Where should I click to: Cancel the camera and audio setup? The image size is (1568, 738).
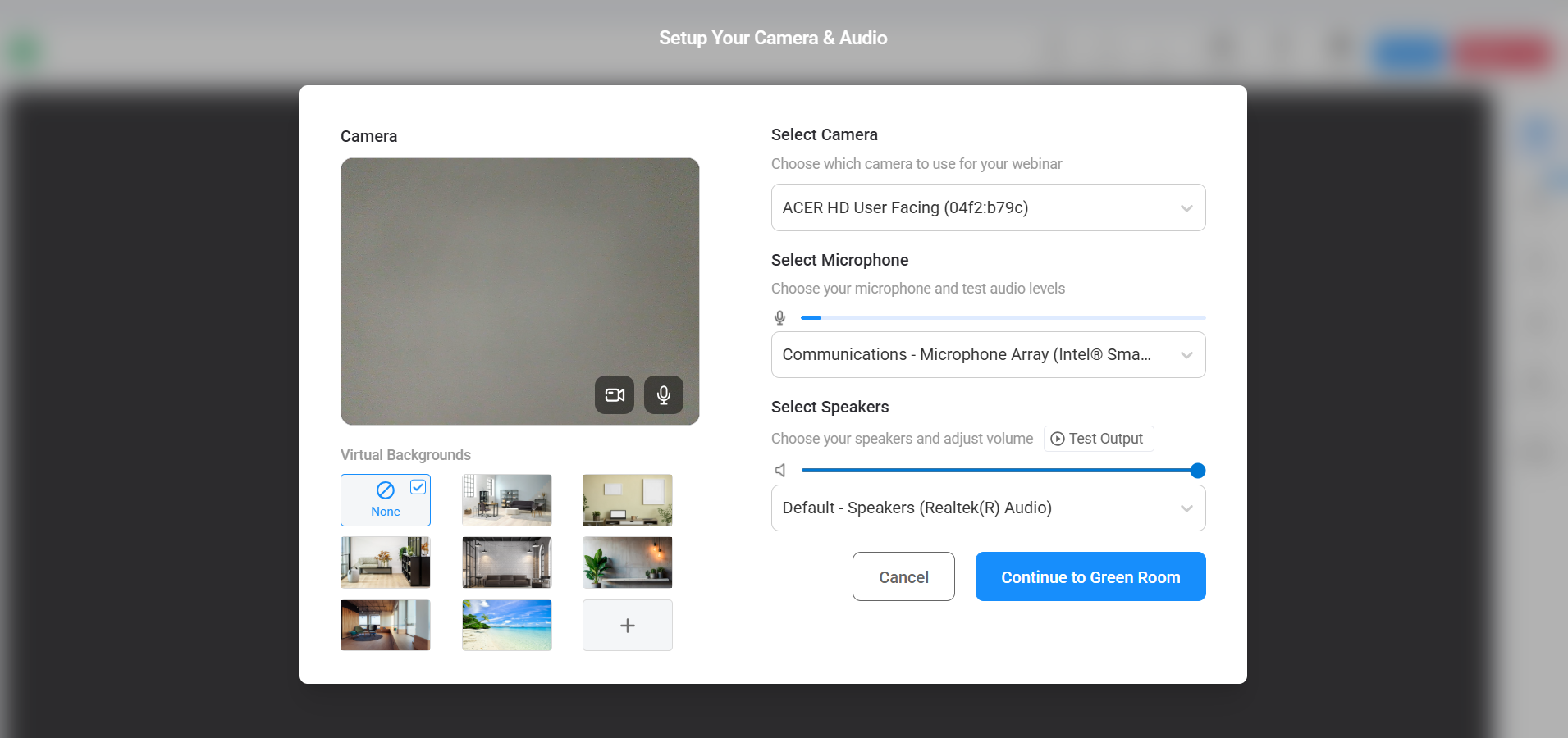click(x=903, y=576)
